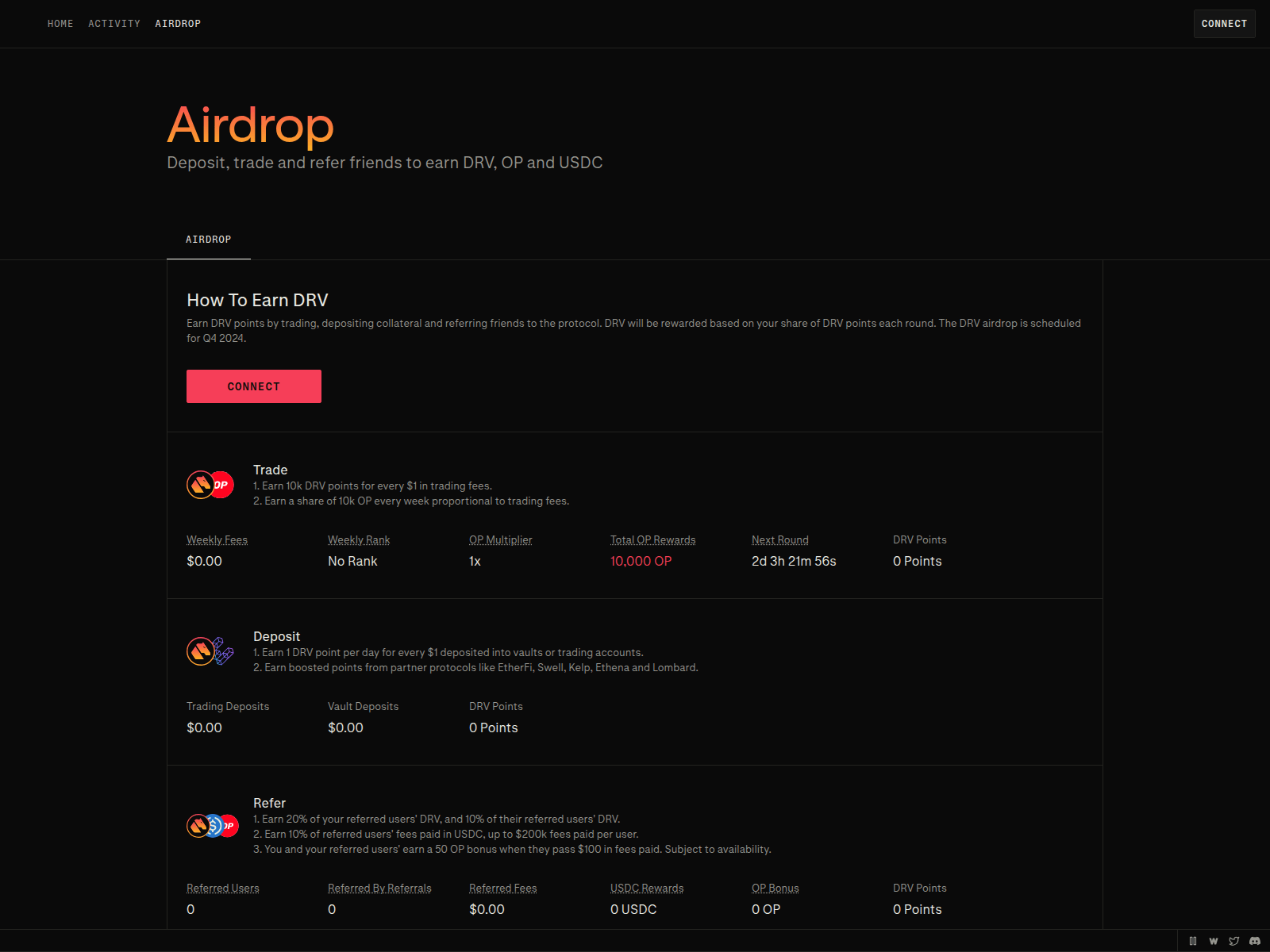
Task: Click the Connect button in top bar
Action: [x=1224, y=24]
